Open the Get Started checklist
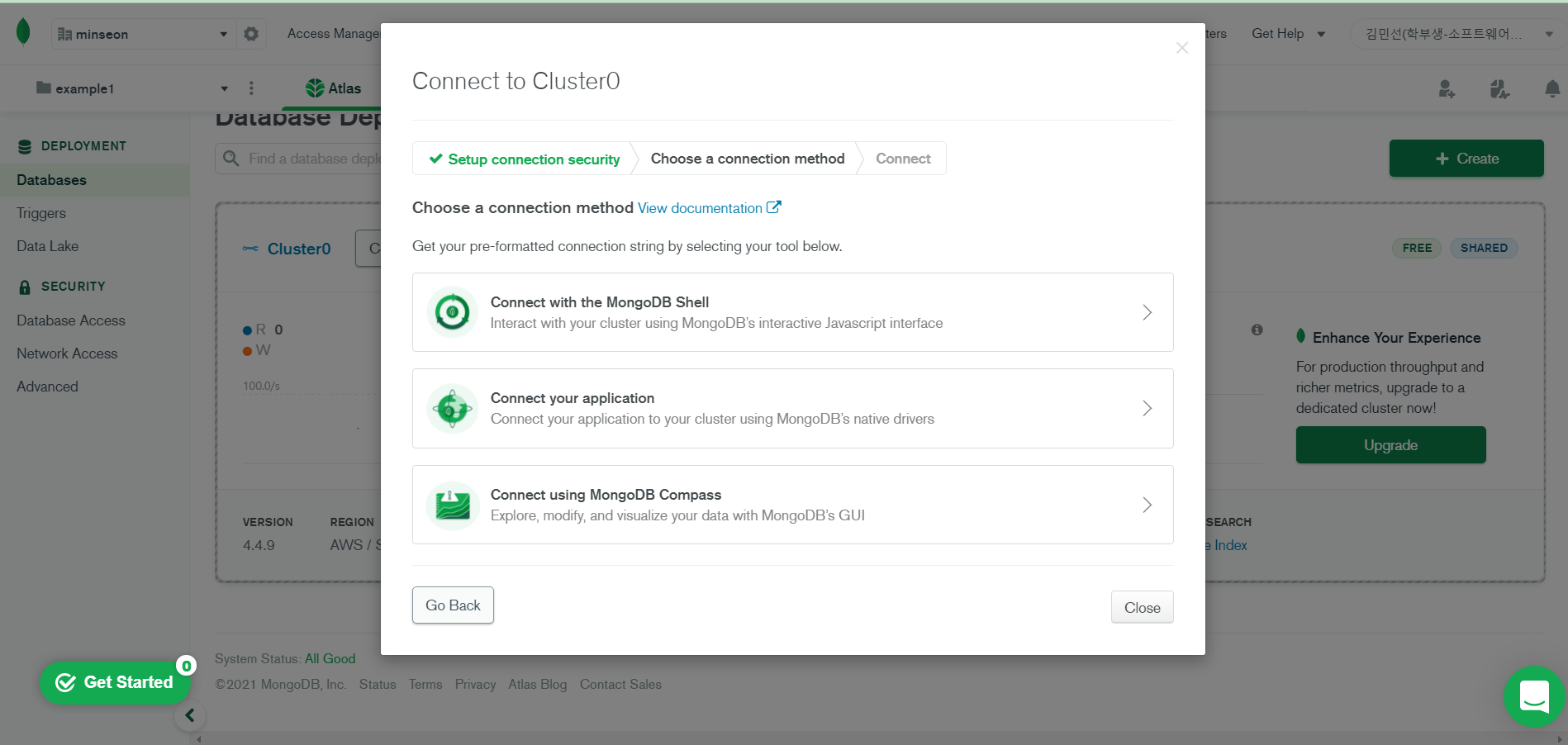Image resolution: width=1568 pixels, height=745 pixels. coord(115,683)
